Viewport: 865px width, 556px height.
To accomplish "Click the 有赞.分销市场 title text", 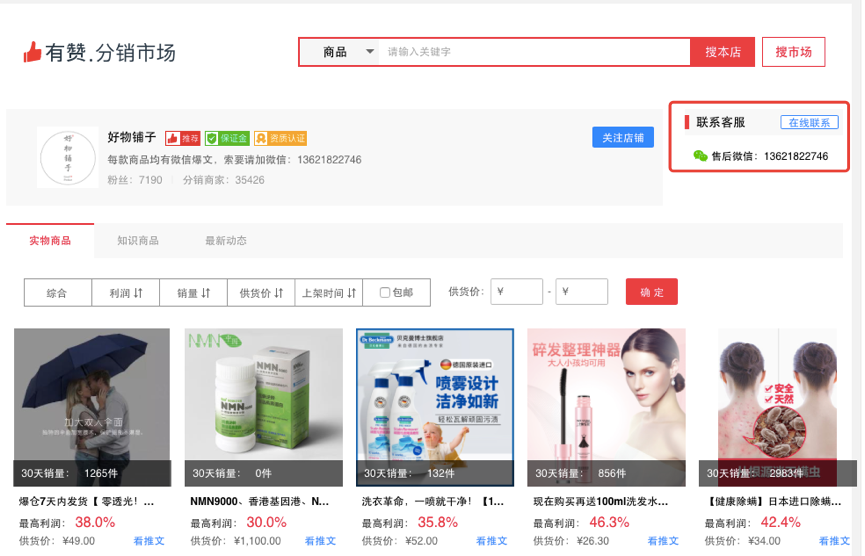I will [110, 53].
